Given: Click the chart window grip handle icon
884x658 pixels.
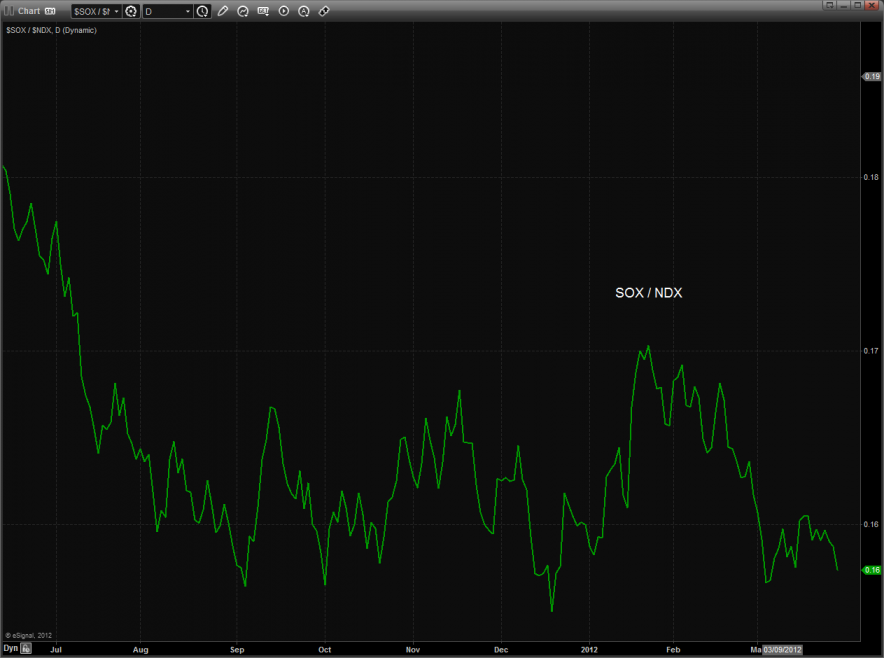Looking at the screenshot, I should click(x=9, y=11).
